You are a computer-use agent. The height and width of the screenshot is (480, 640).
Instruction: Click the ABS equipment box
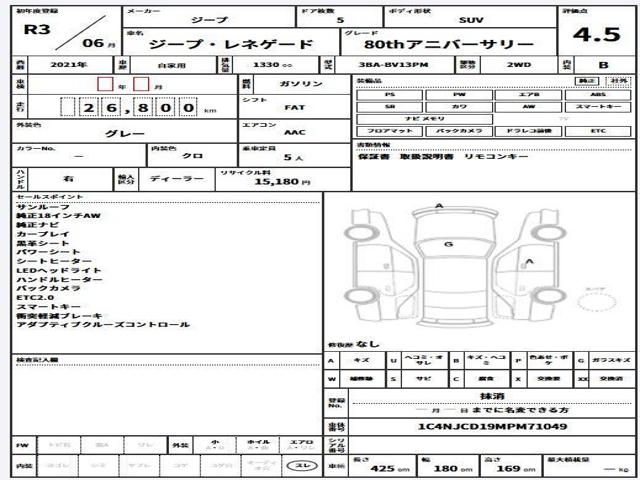598,95
